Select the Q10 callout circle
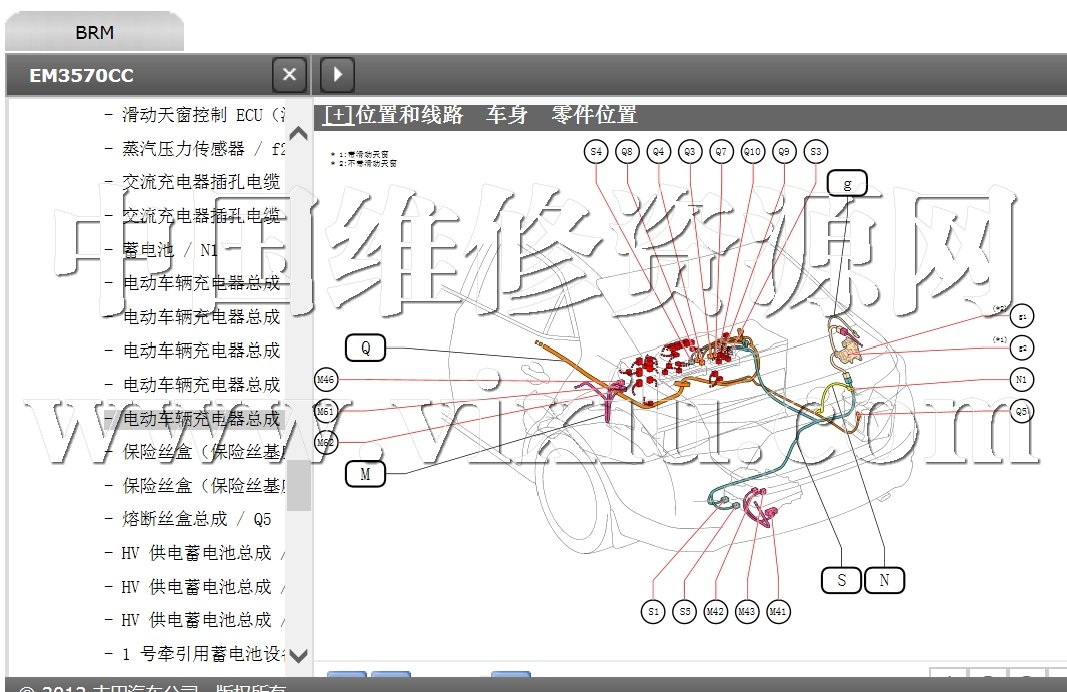This screenshot has height=692, width=1067. click(752, 152)
